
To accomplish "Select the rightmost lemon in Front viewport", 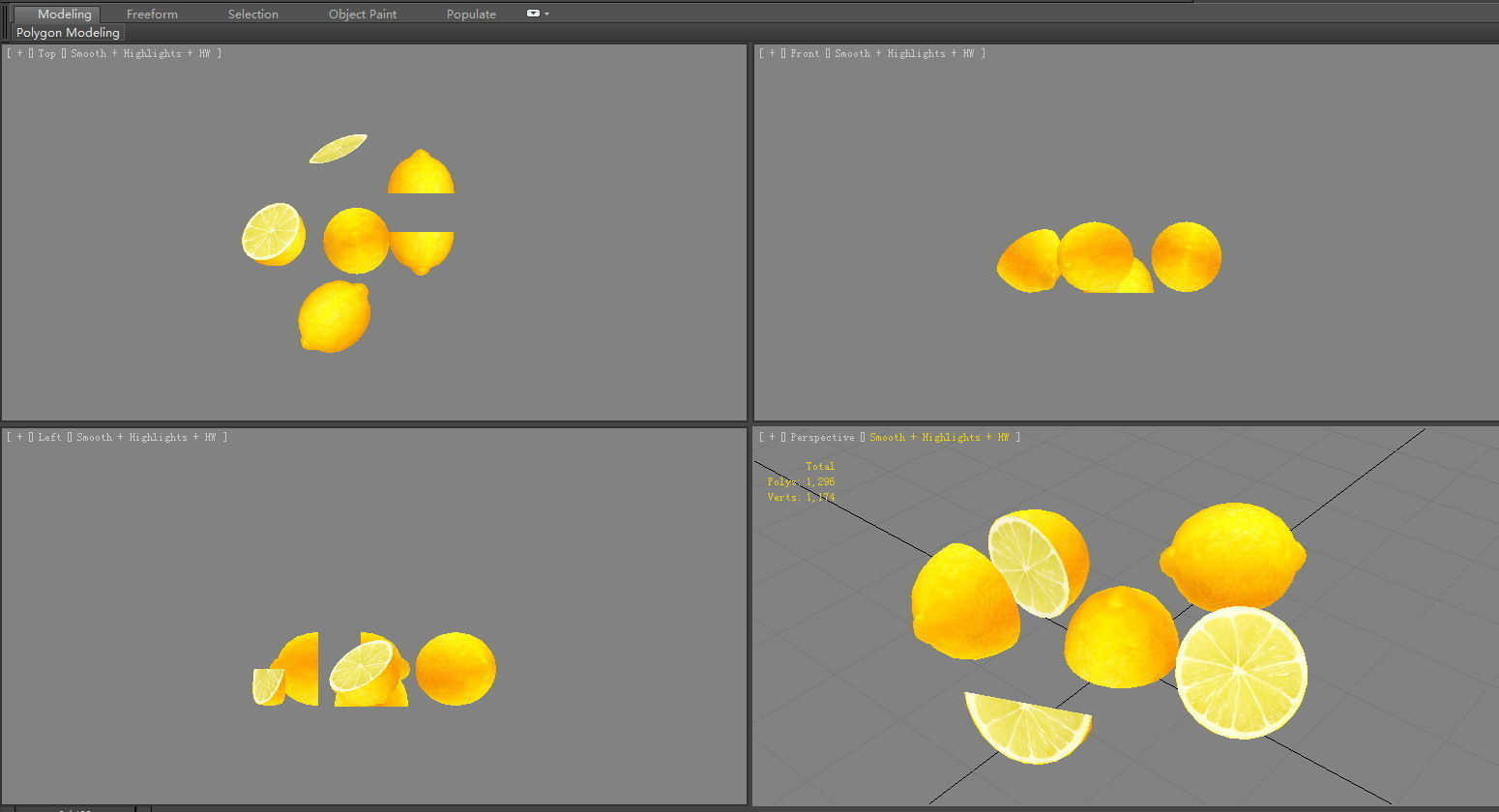I will click(1187, 257).
